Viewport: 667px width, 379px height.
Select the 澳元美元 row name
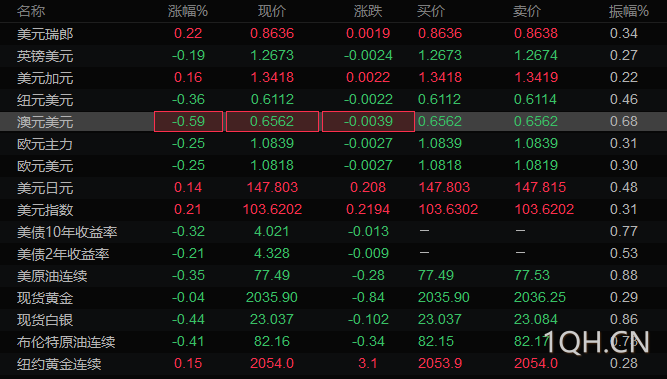45,122
